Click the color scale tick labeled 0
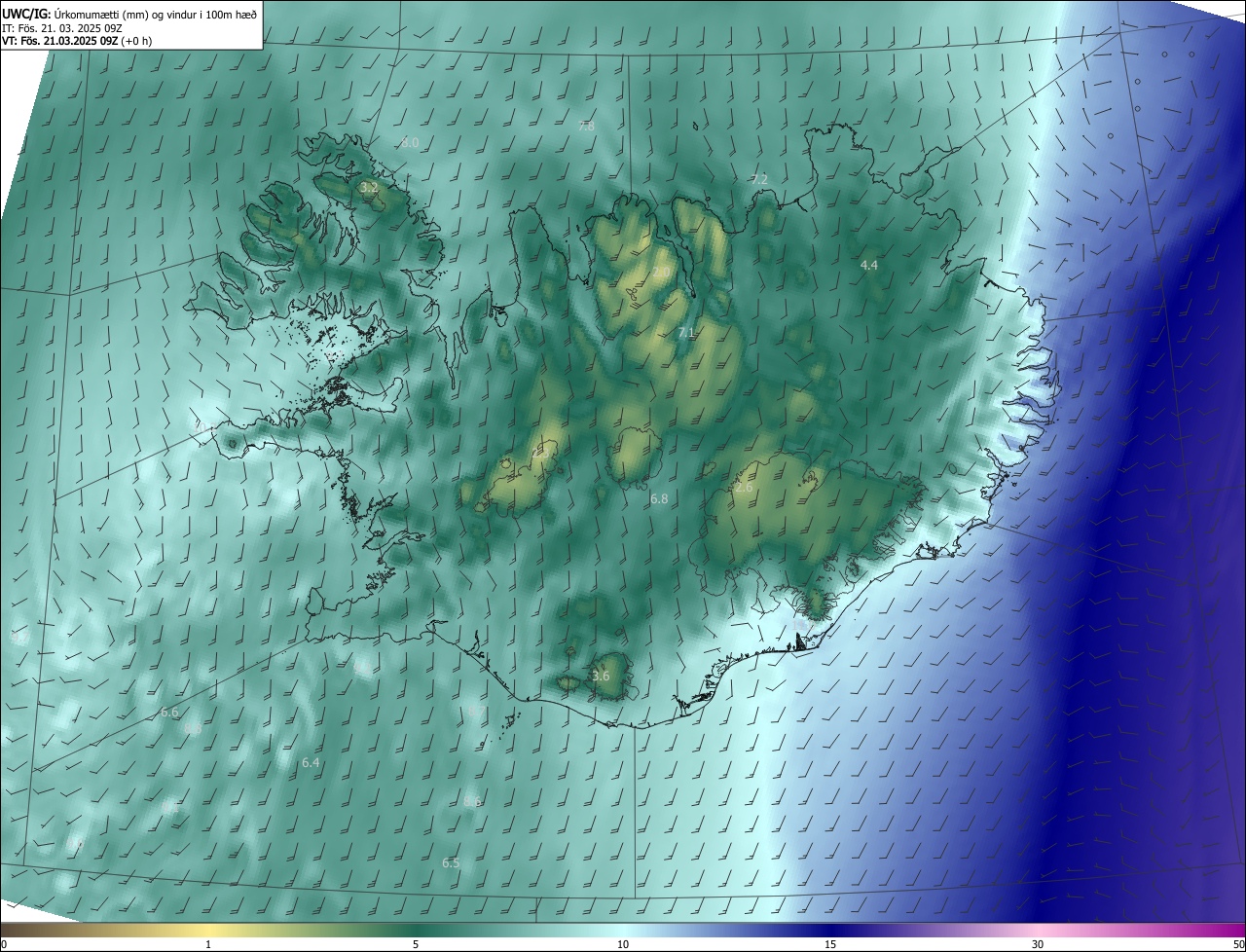The width and height of the screenshot is (1246, 952). pyautogui.click(x=4, y=944)
